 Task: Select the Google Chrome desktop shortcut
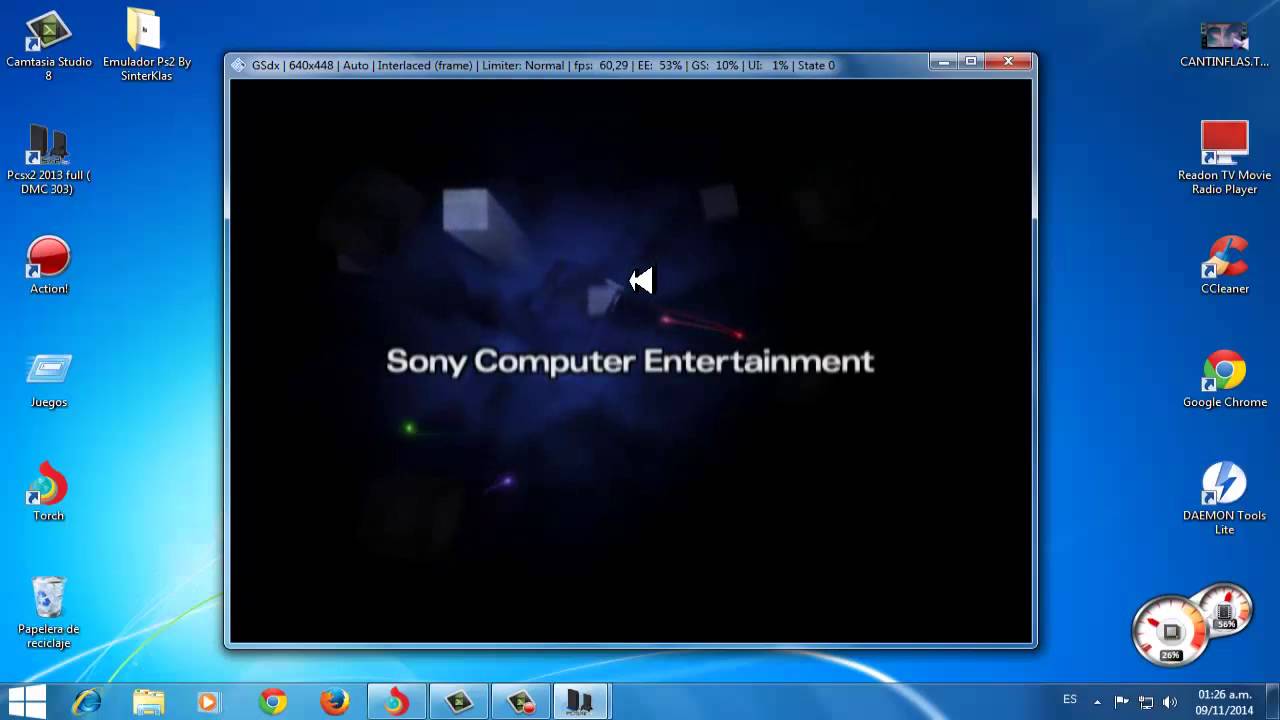pos(1224,380)
